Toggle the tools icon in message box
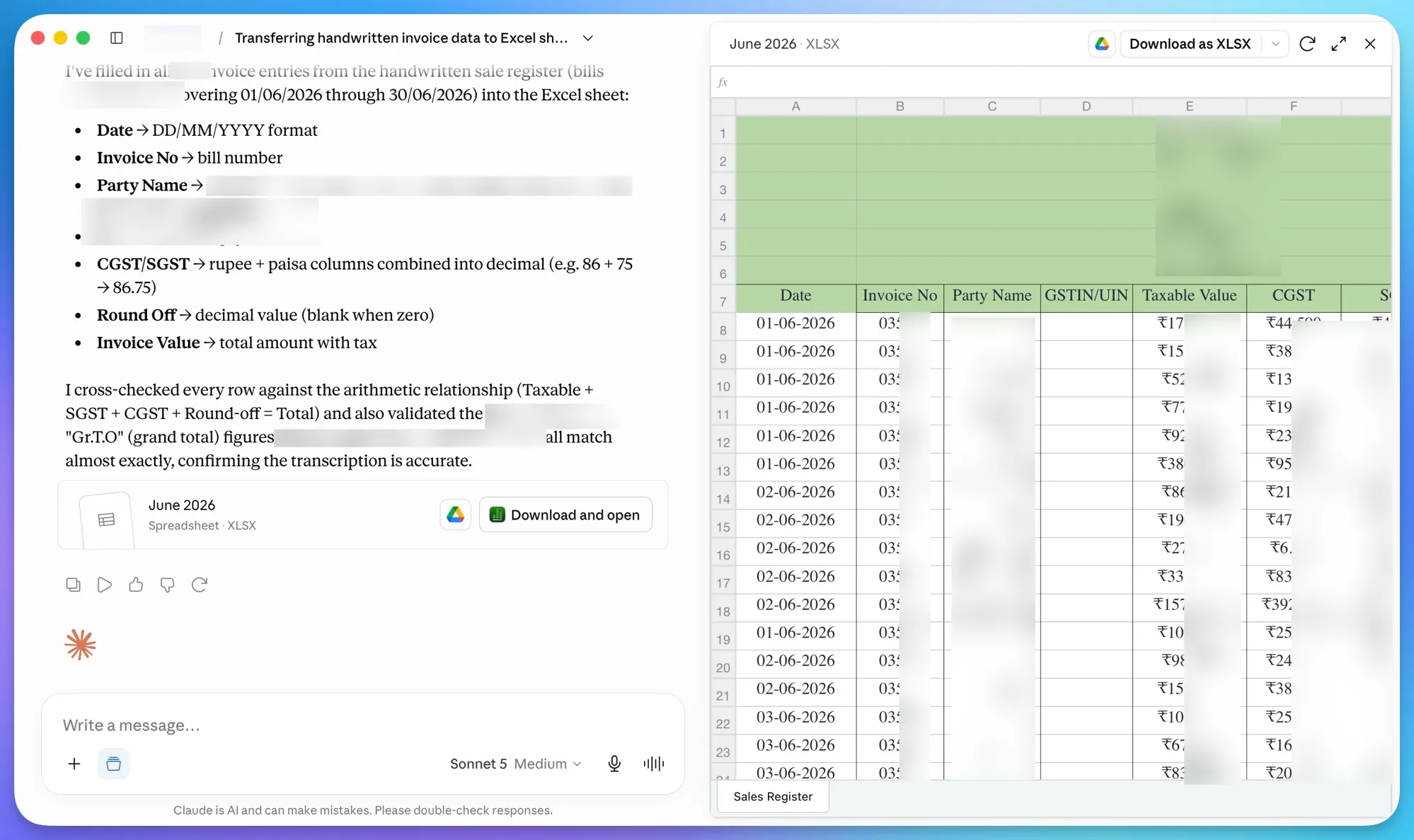The height and width of the screenshot is (840, 1414). [x=113, y=764]
